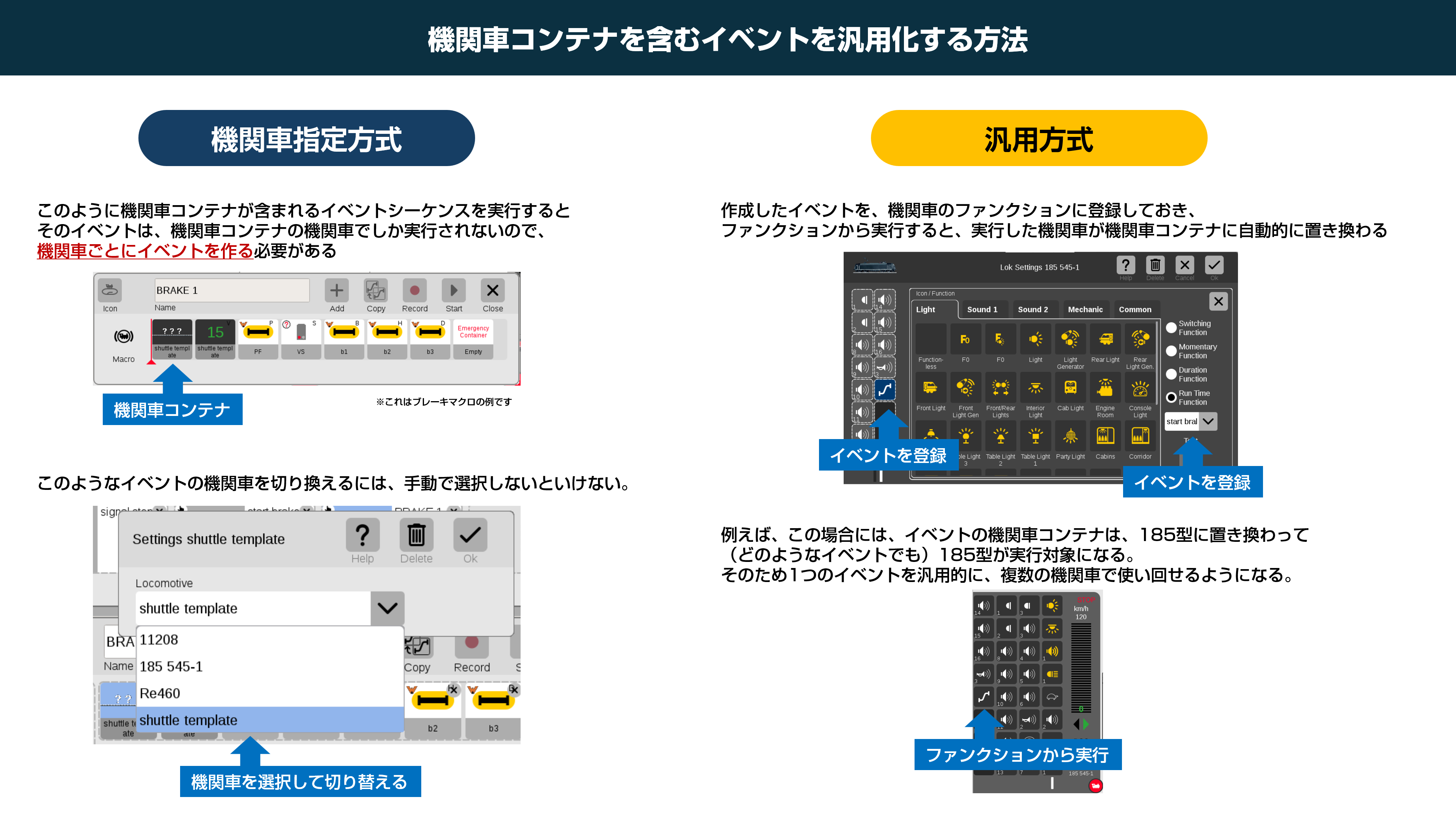This screenshot has height=819, width=1456.
Task: Click the Help question mark button
Action: [x=362, y=533]
